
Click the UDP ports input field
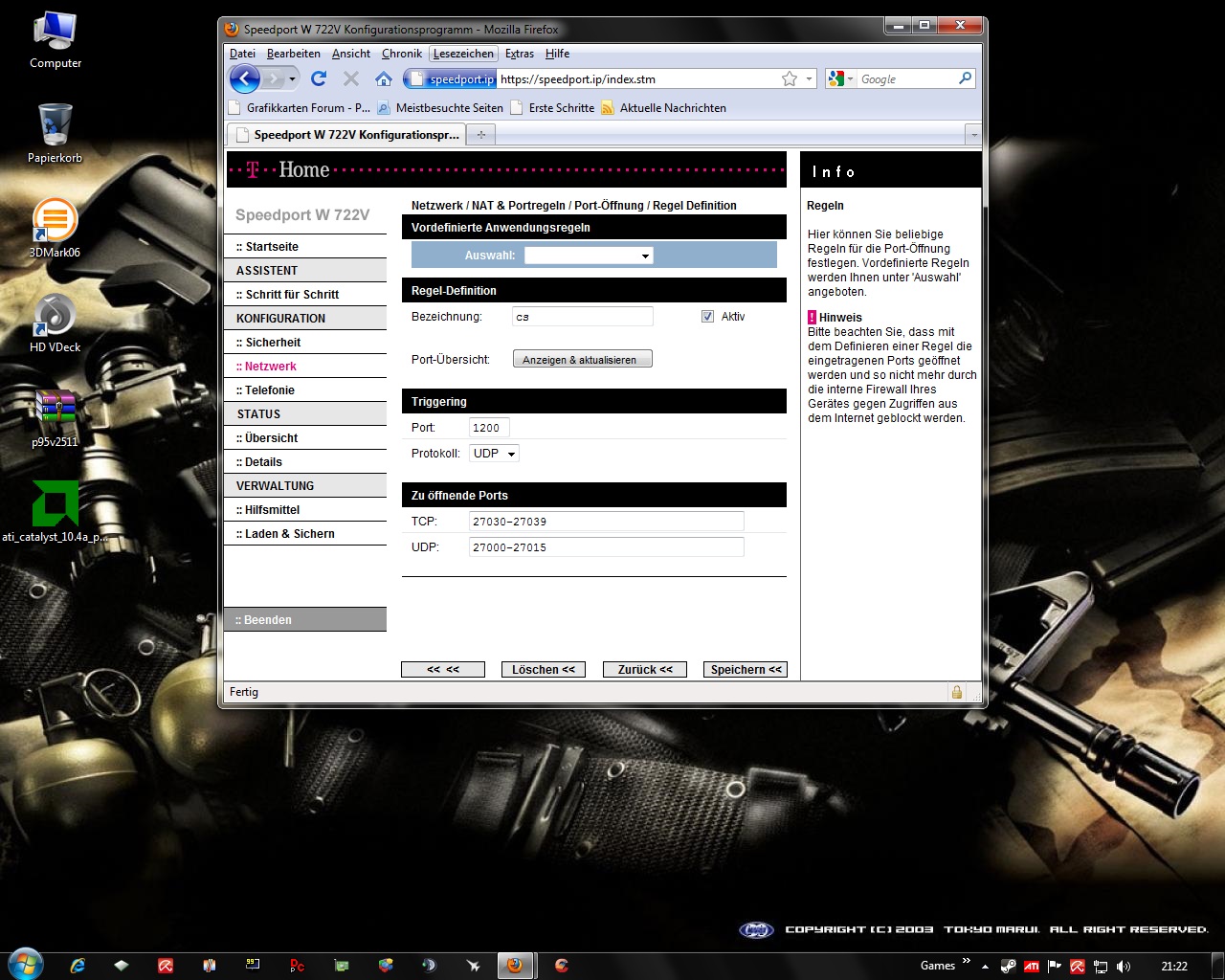pyautogui.click(x=607, y=546)
